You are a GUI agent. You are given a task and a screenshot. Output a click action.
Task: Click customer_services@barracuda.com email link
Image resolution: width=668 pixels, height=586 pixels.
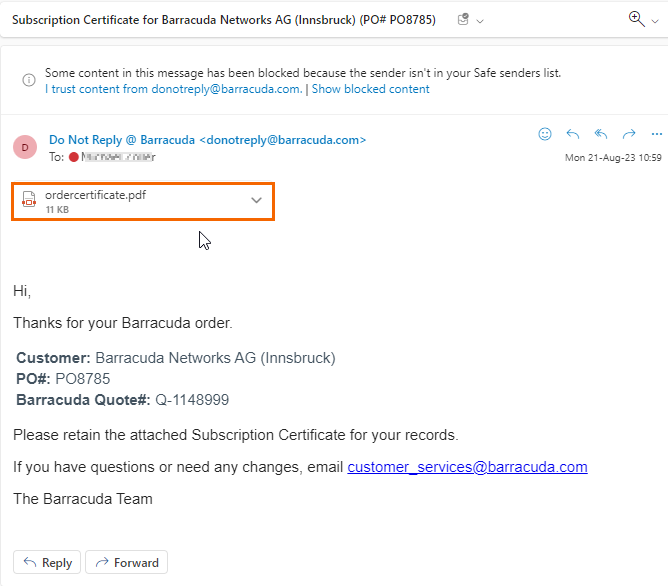pyautogui.click(x=467, y=467)
